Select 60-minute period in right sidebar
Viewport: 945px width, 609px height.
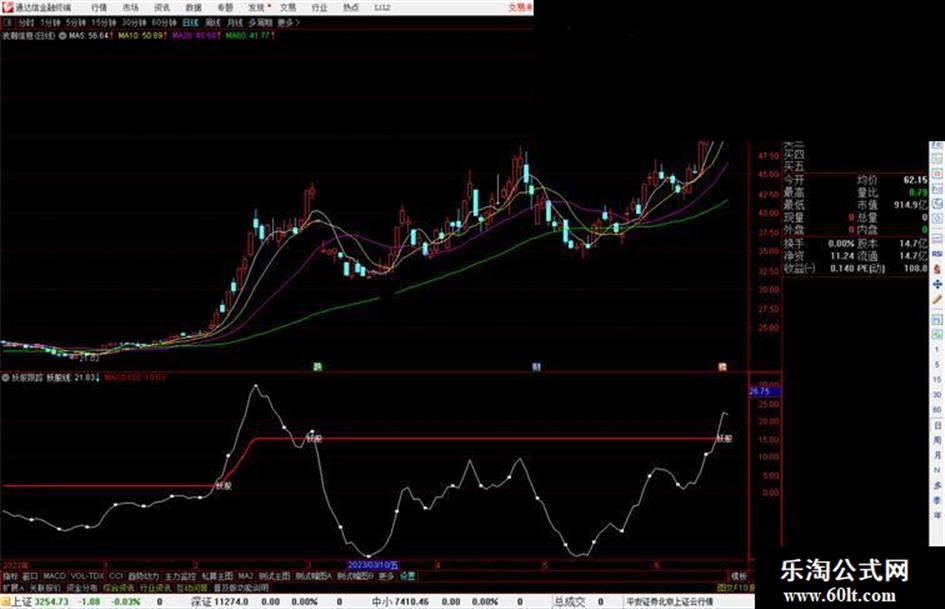[x=937, y=409]
